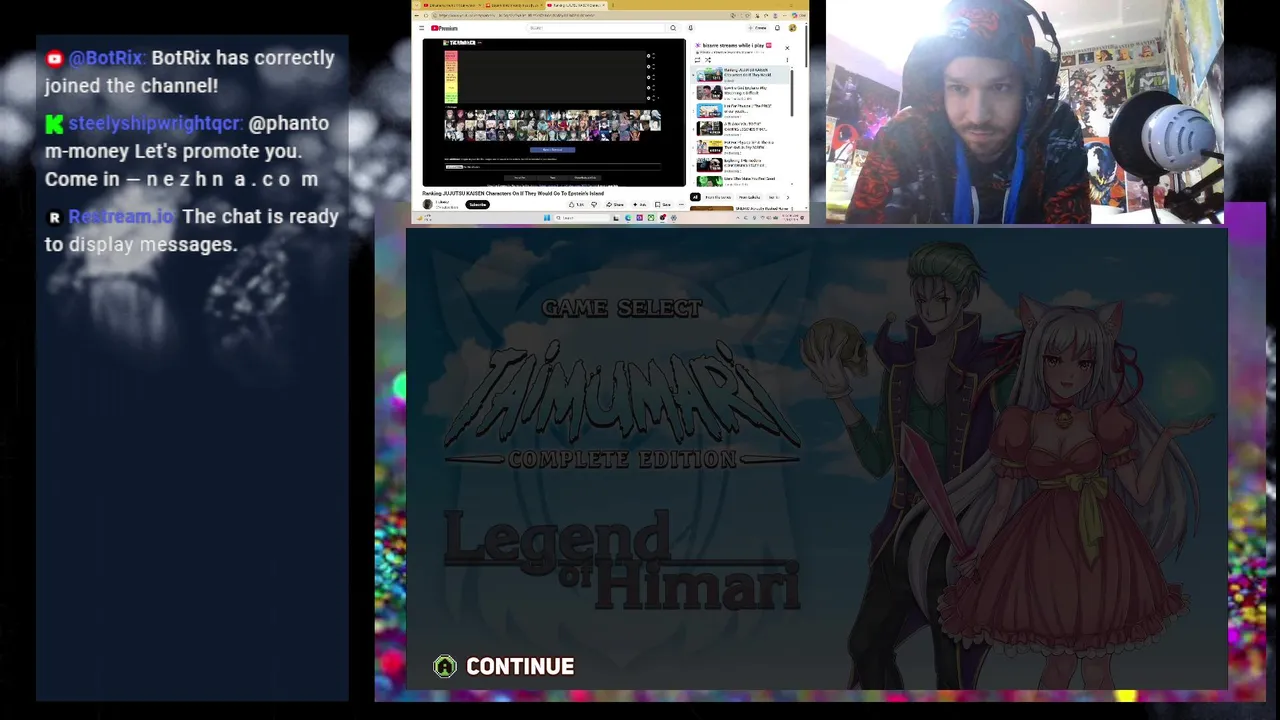Click the Windows taskbar search box
The image size is (1280, 720).
coord(582,218)
